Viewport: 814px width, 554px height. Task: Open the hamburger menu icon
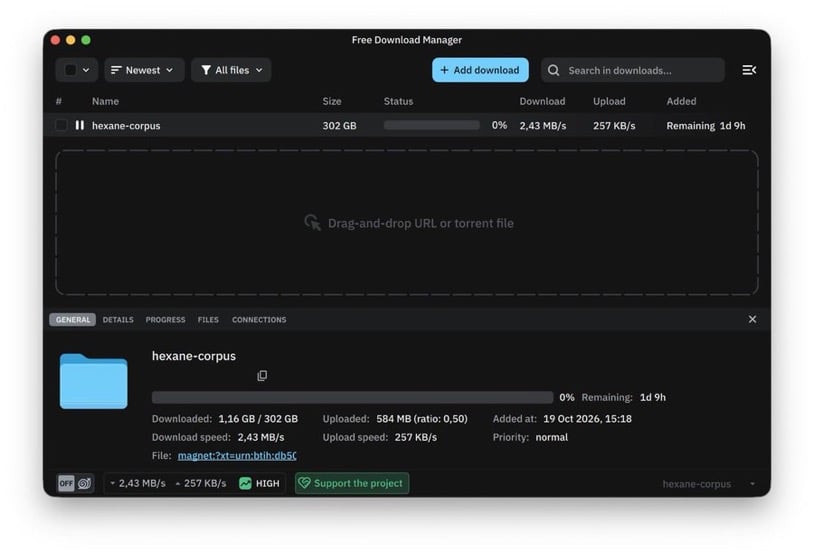click(749, 70)
